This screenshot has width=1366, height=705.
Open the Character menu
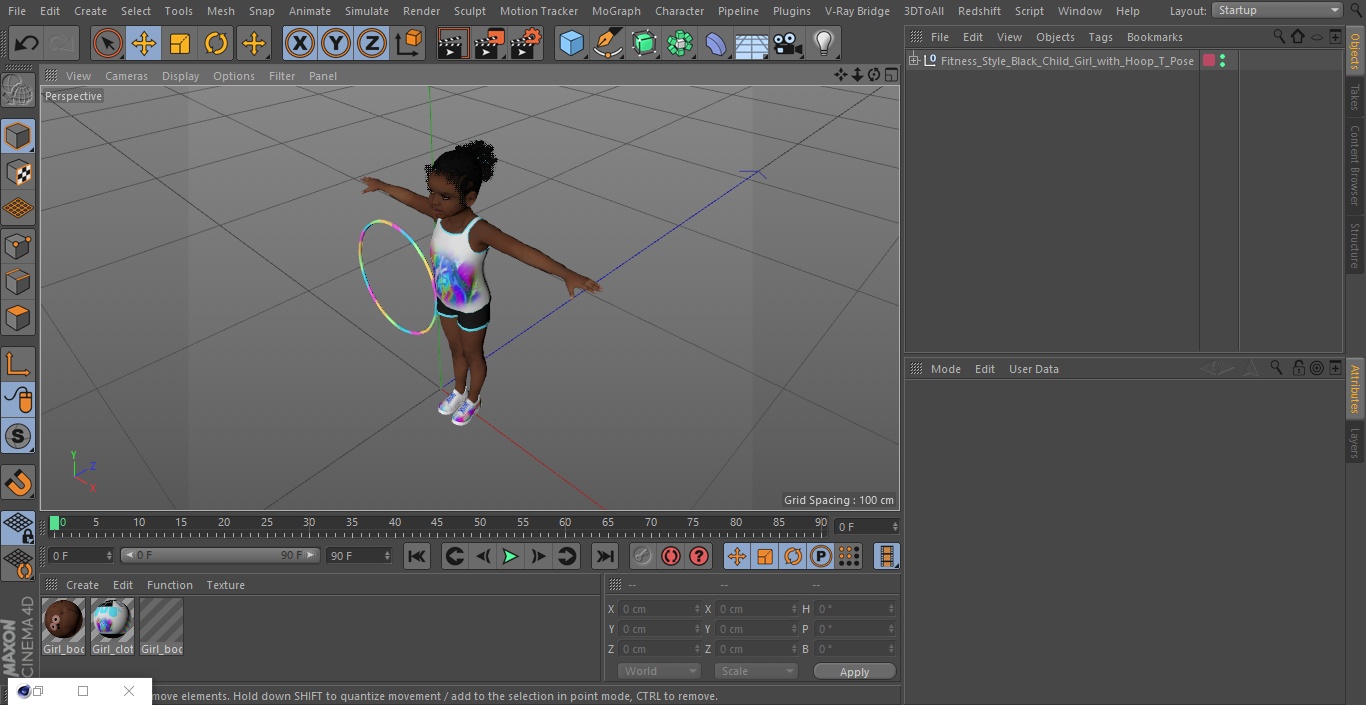pyautogui.click(x=679, y=11)
